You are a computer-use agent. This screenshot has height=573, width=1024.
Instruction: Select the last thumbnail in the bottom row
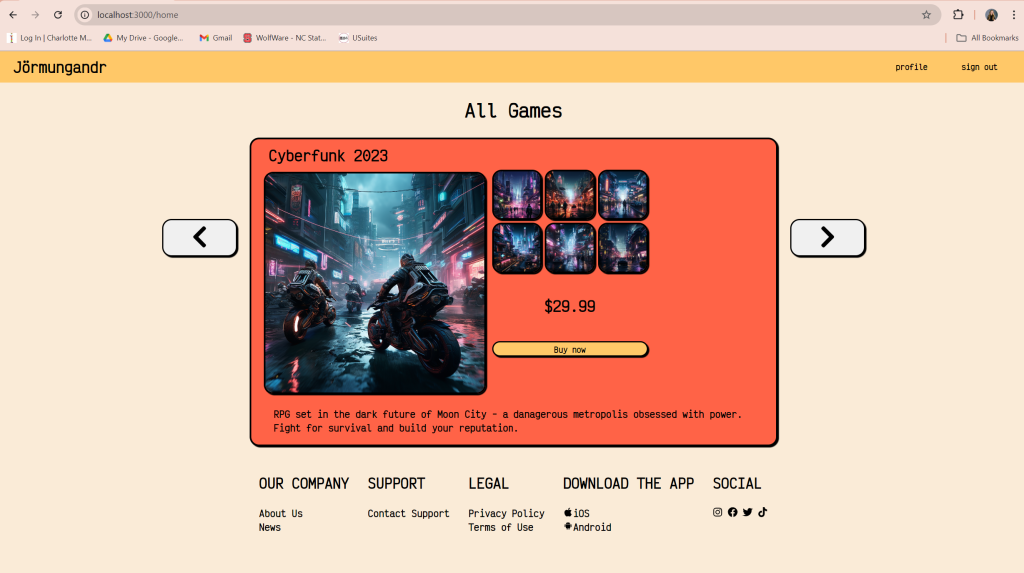623,248
